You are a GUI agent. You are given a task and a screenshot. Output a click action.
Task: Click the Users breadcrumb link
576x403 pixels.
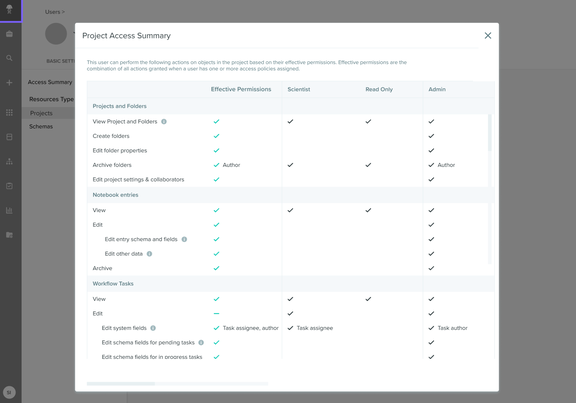coord(53,12)
